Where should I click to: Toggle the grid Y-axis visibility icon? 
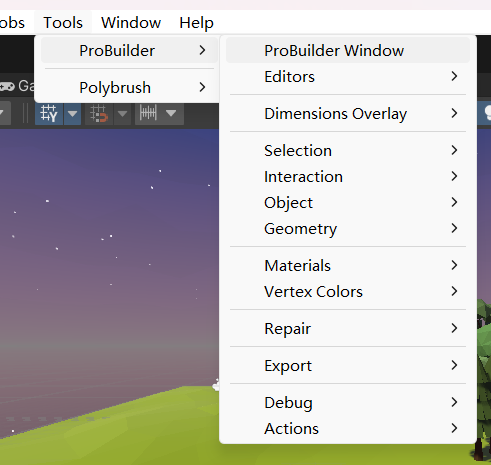coord(49,114)
